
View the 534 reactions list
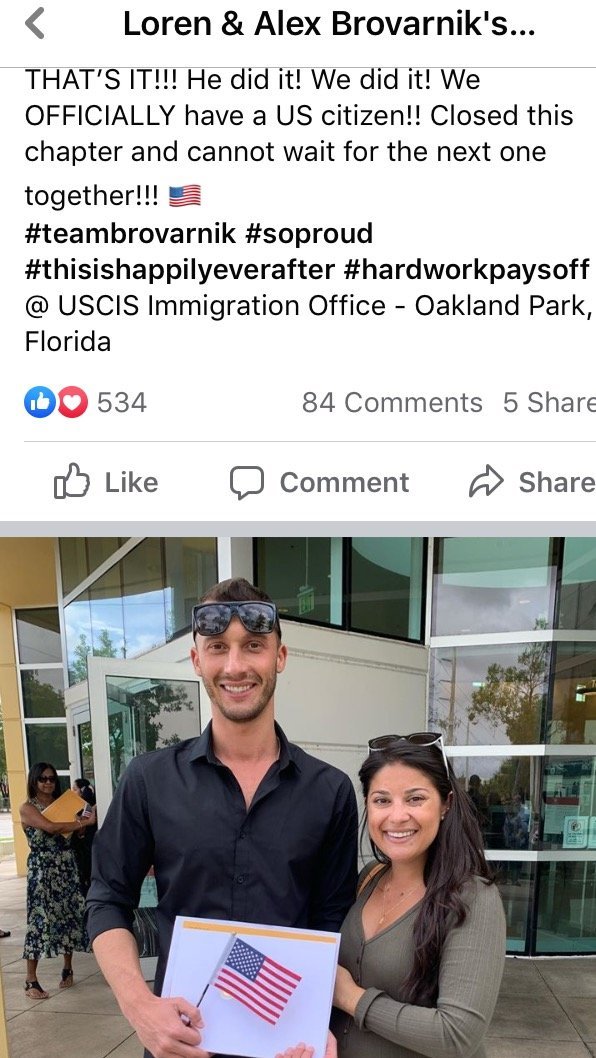[121, 403]
